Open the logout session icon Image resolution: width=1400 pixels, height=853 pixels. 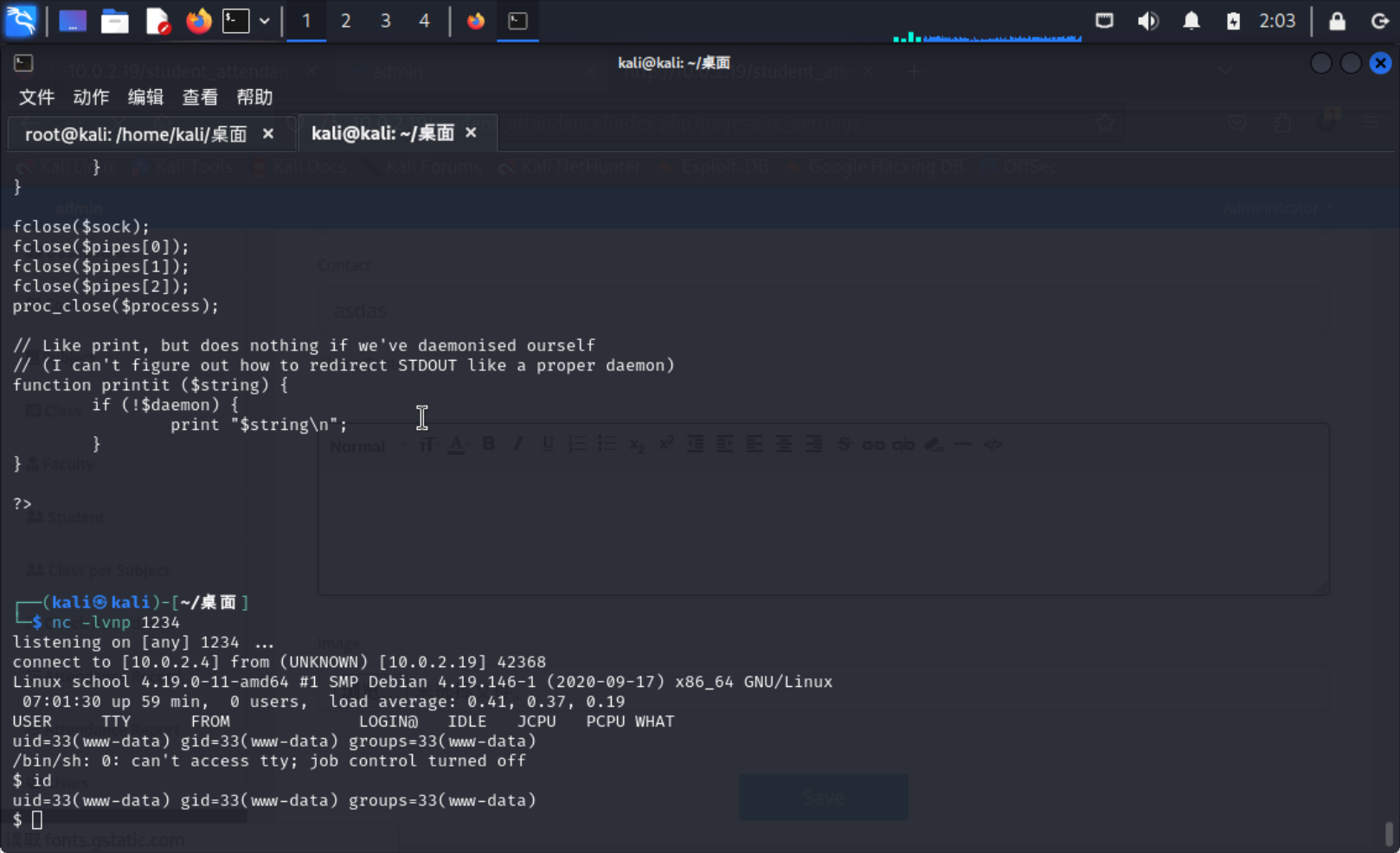[1380, 21]
